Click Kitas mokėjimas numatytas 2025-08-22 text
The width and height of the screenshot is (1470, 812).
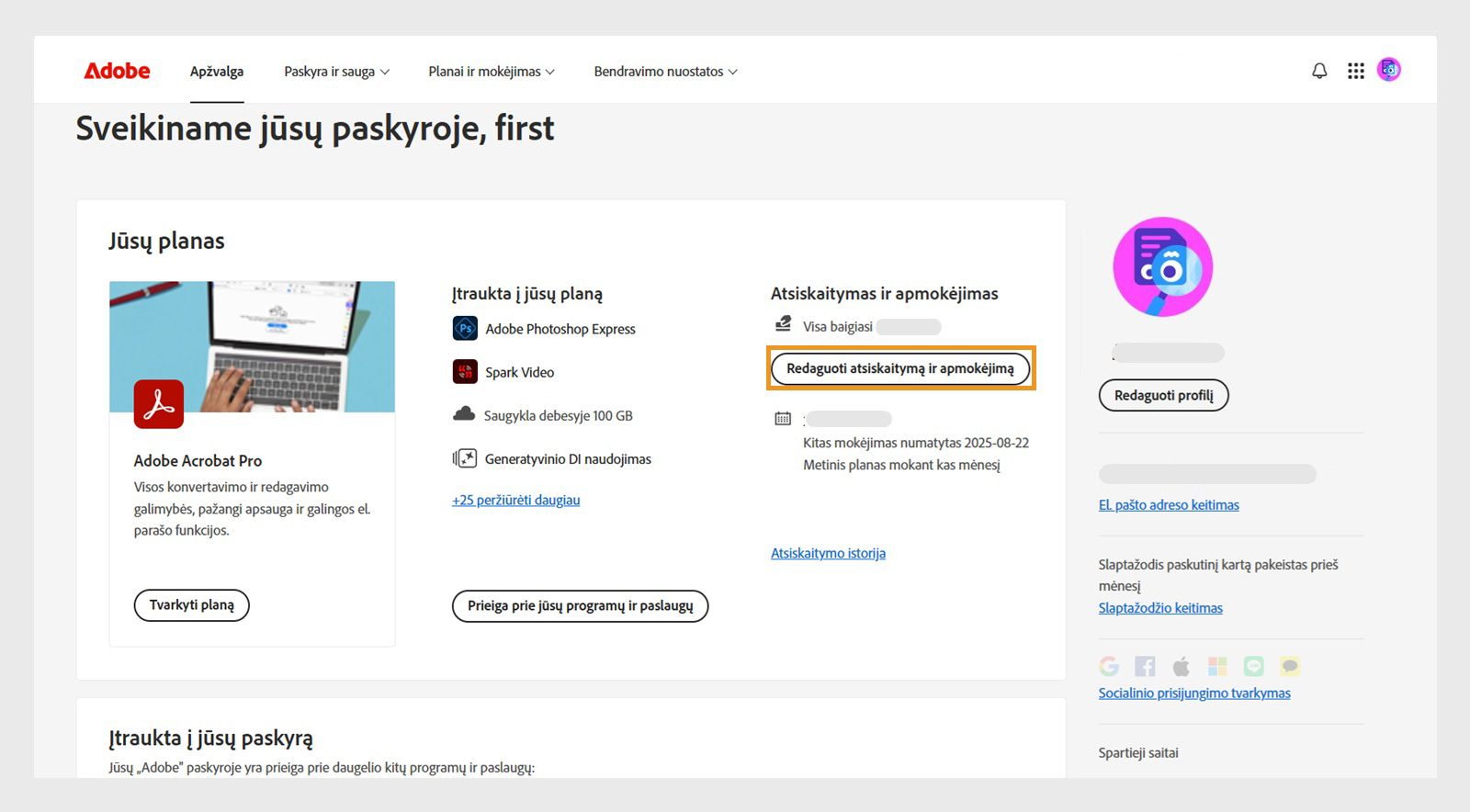[916, 443]
